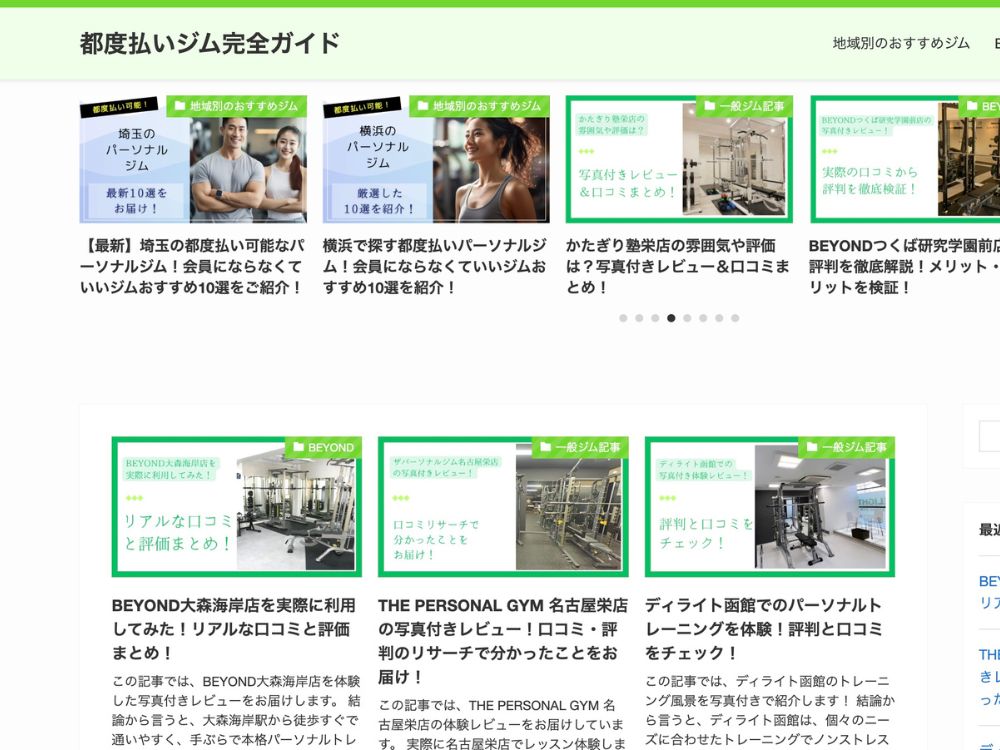Screen dimensions: 1000x750
Task: Click BEYOND category tag on 大森海岸店 card
Action: 323,447
